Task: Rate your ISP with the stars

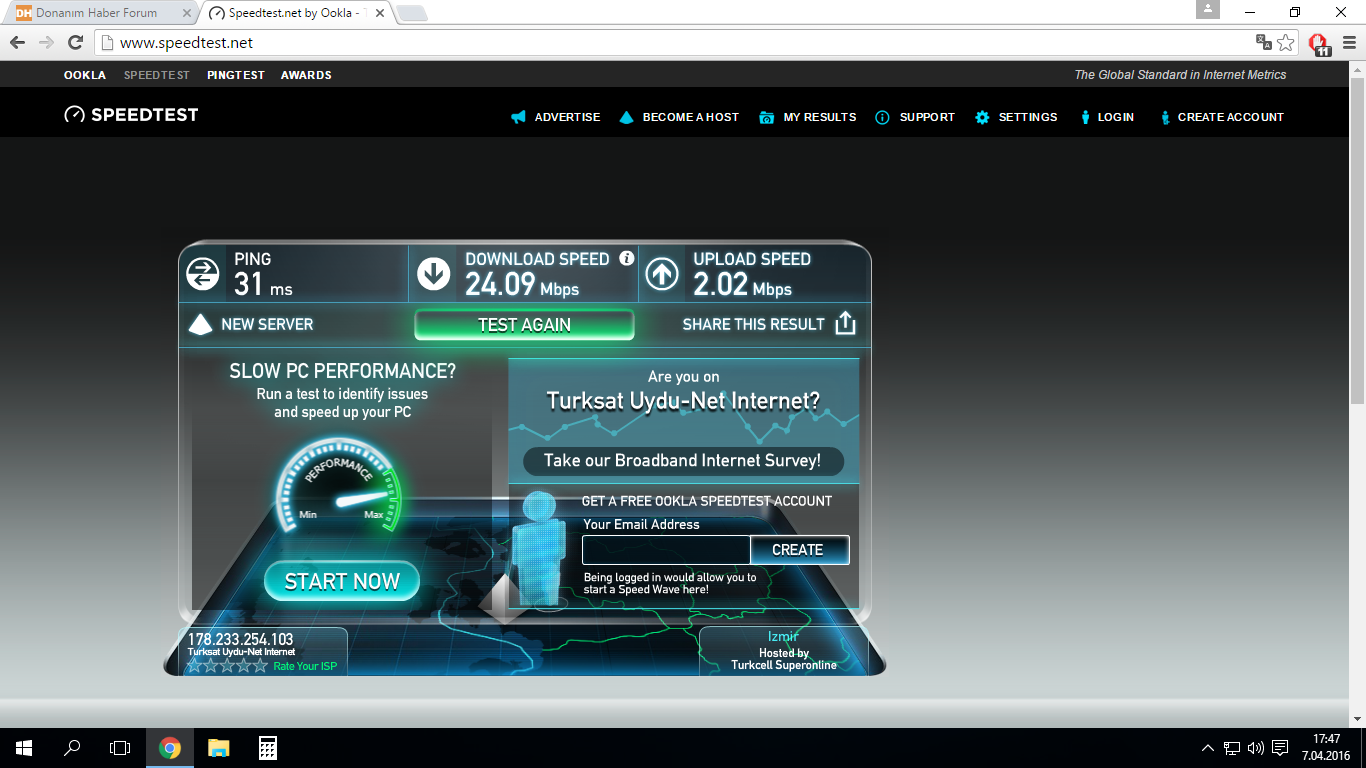Action: [x=227, y=666]
